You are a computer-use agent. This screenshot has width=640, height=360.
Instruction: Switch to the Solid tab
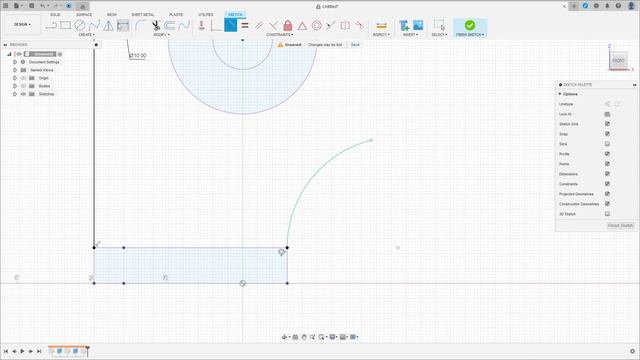55,15
